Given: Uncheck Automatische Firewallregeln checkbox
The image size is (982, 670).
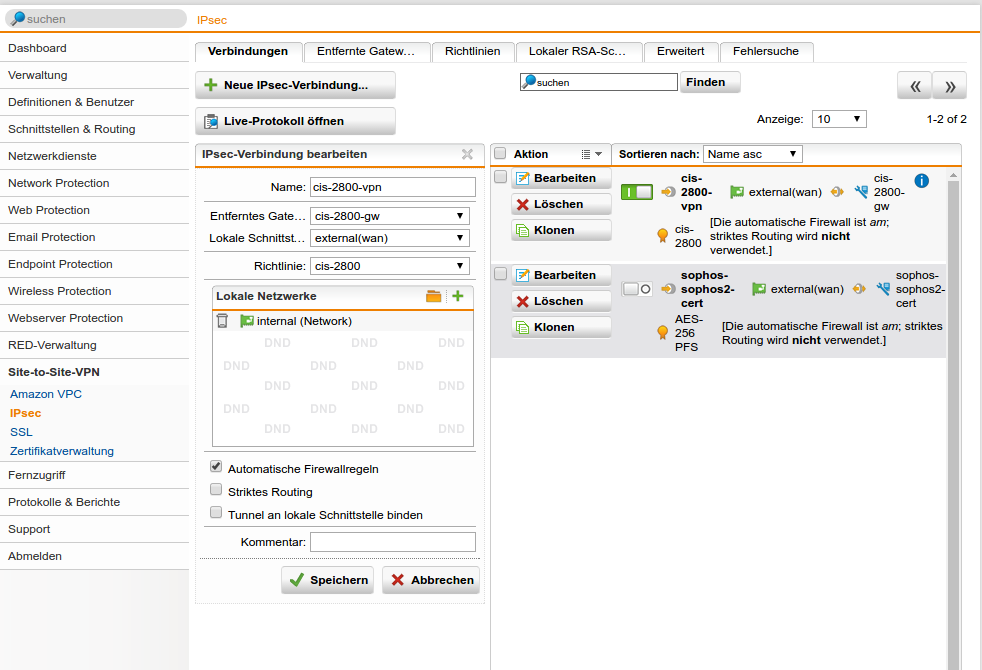Looking at the screenshot, I should (216, 468).
